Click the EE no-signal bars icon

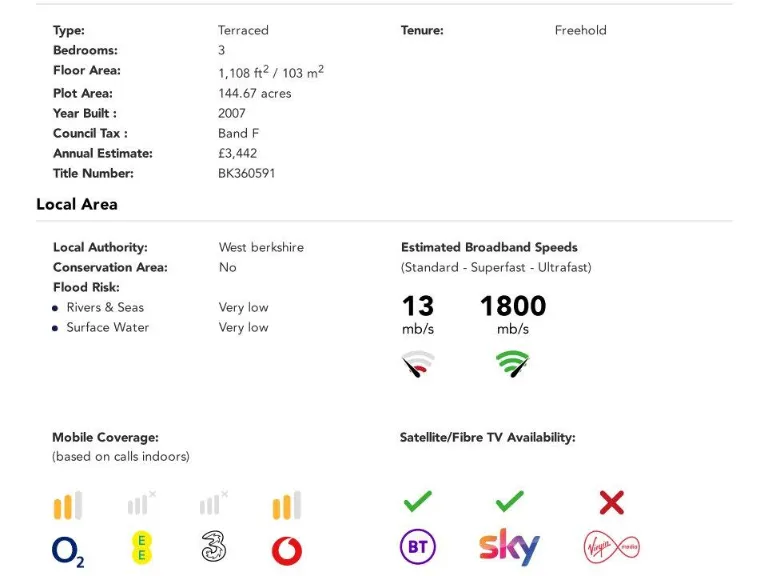point(142,503)
